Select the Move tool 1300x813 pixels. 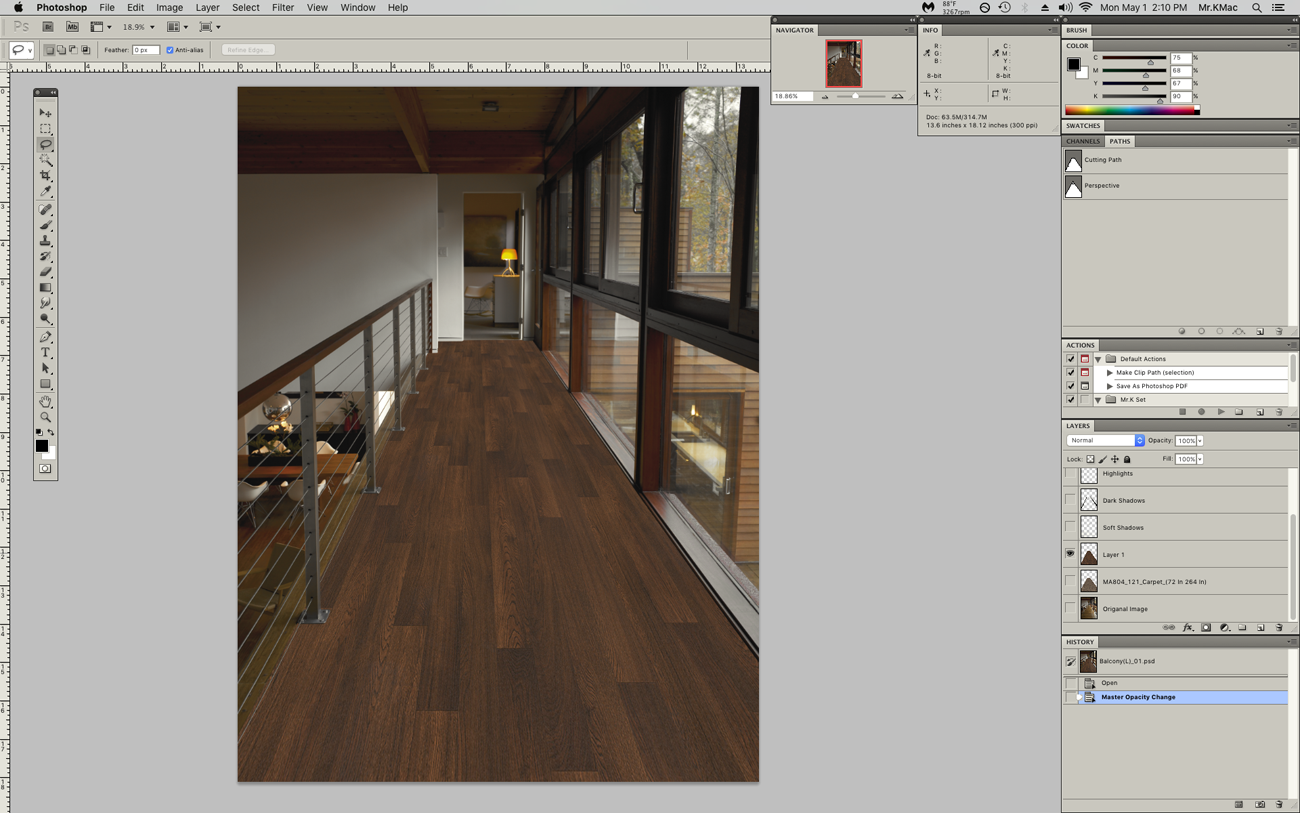[45, 113]
